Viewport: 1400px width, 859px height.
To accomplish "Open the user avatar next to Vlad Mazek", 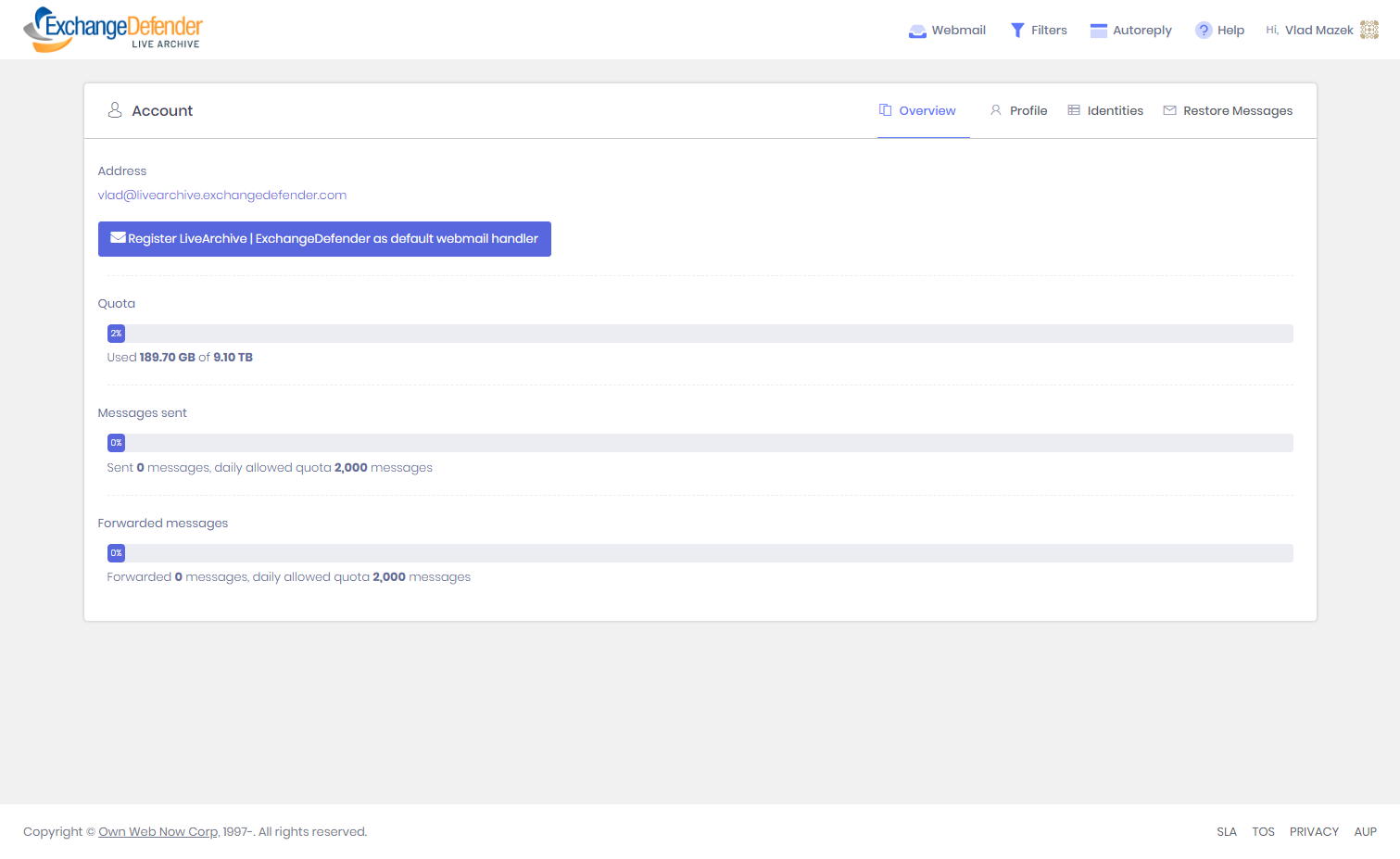I will pos(1368,31).
